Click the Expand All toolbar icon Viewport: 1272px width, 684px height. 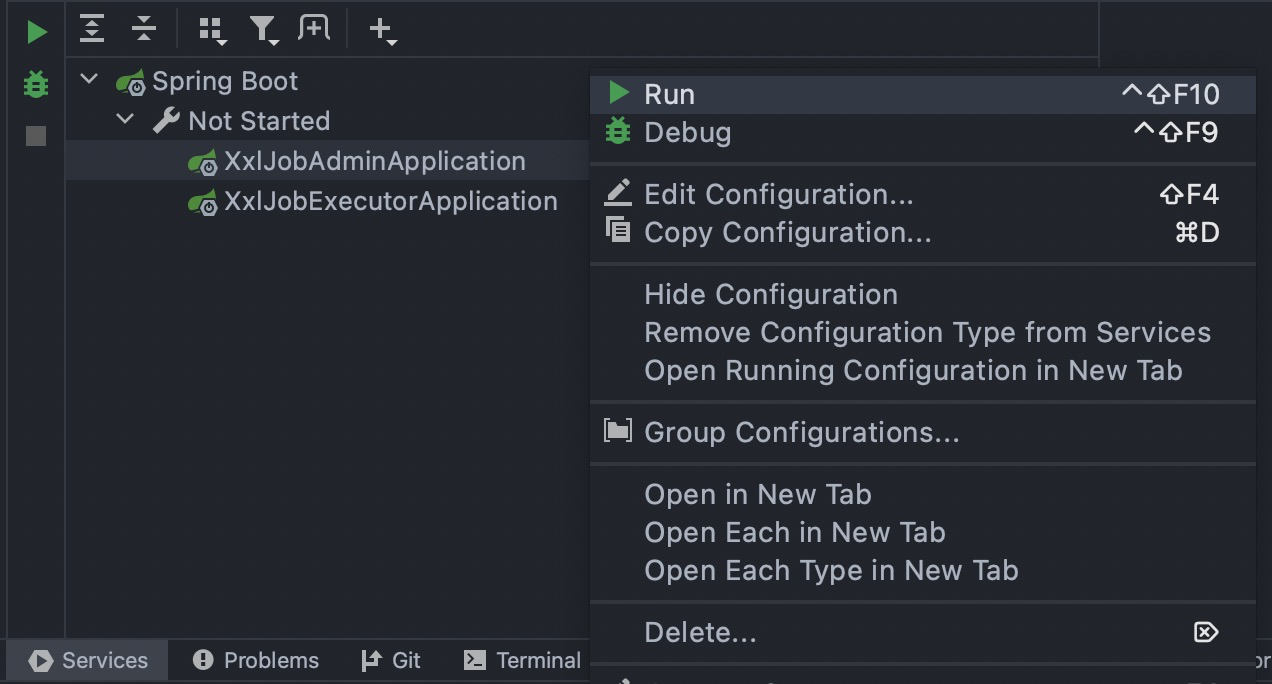click(x=92, y=29)
